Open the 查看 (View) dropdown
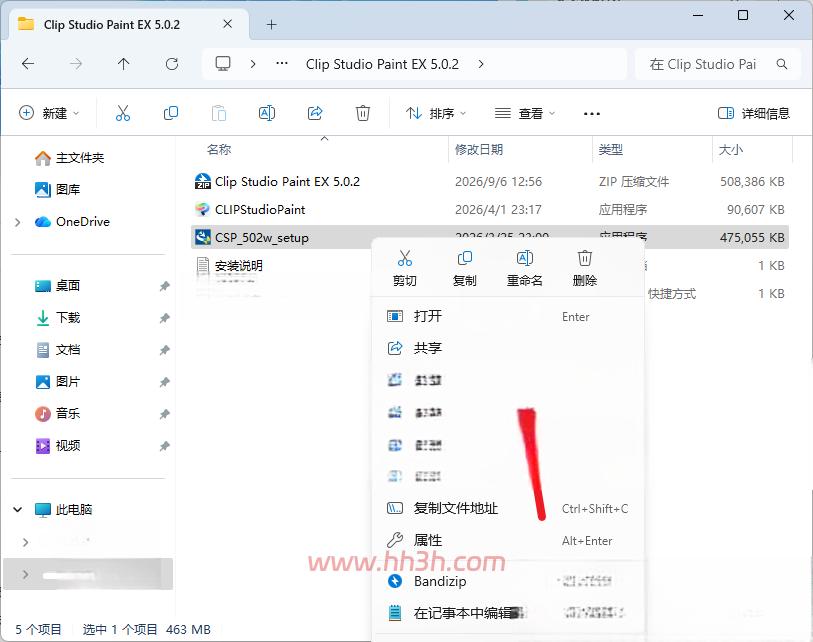This screenshot has height=642, width=813. coord(525,113)
